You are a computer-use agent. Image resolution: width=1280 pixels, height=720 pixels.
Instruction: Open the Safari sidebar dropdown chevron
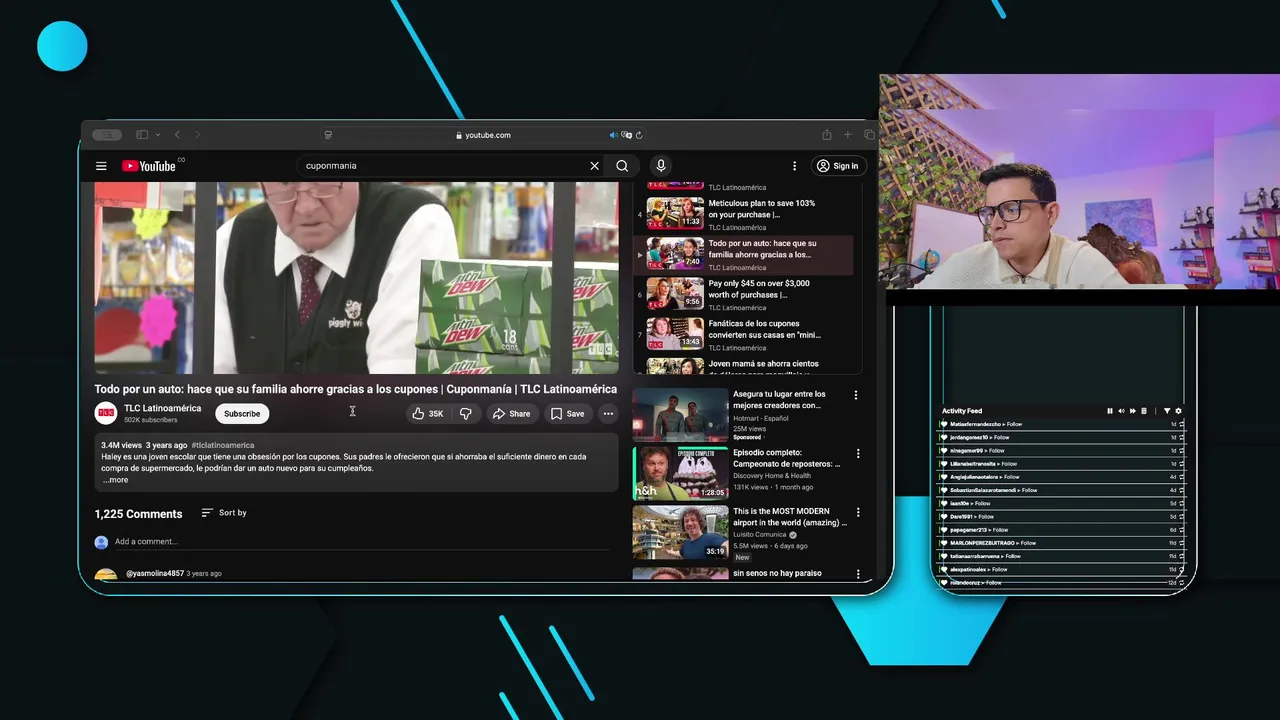coord(156,135)
